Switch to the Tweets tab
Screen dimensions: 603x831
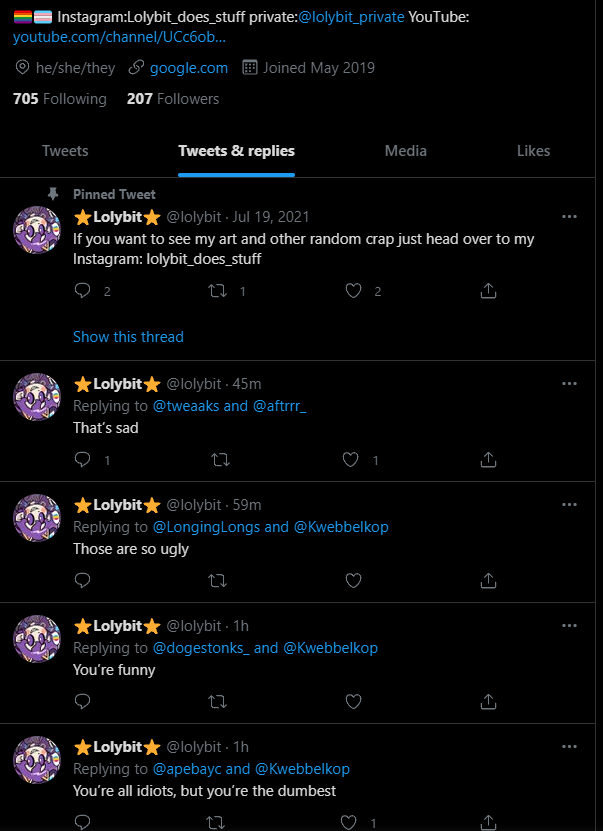coord(65,151)
